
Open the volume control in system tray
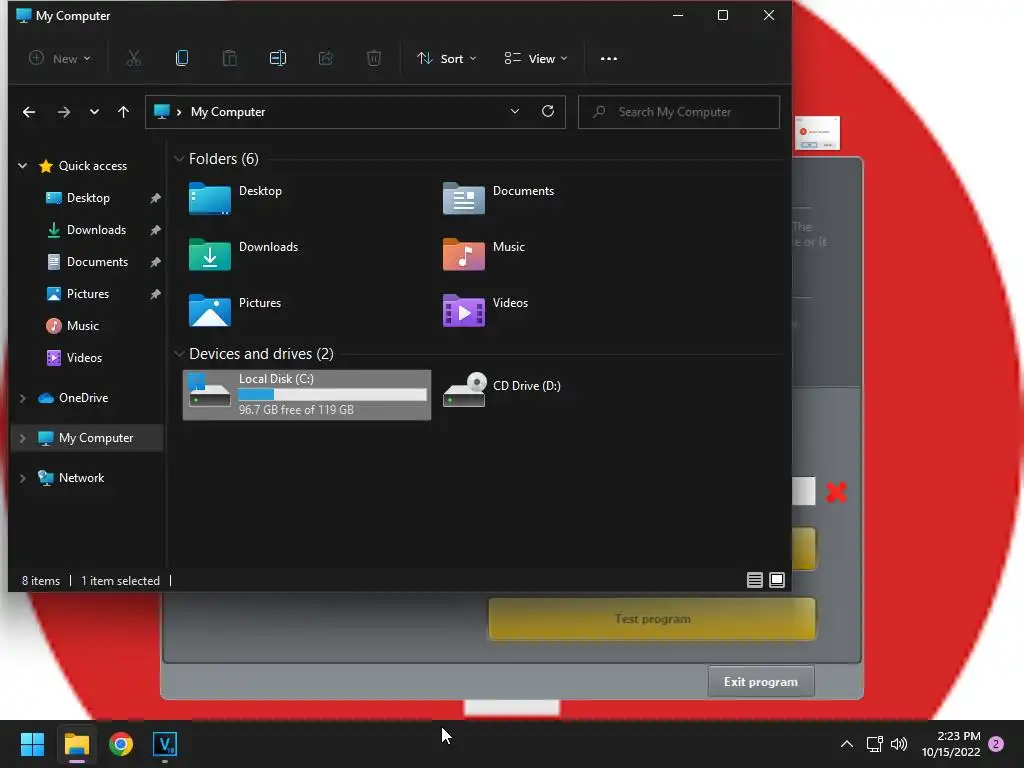899,744
